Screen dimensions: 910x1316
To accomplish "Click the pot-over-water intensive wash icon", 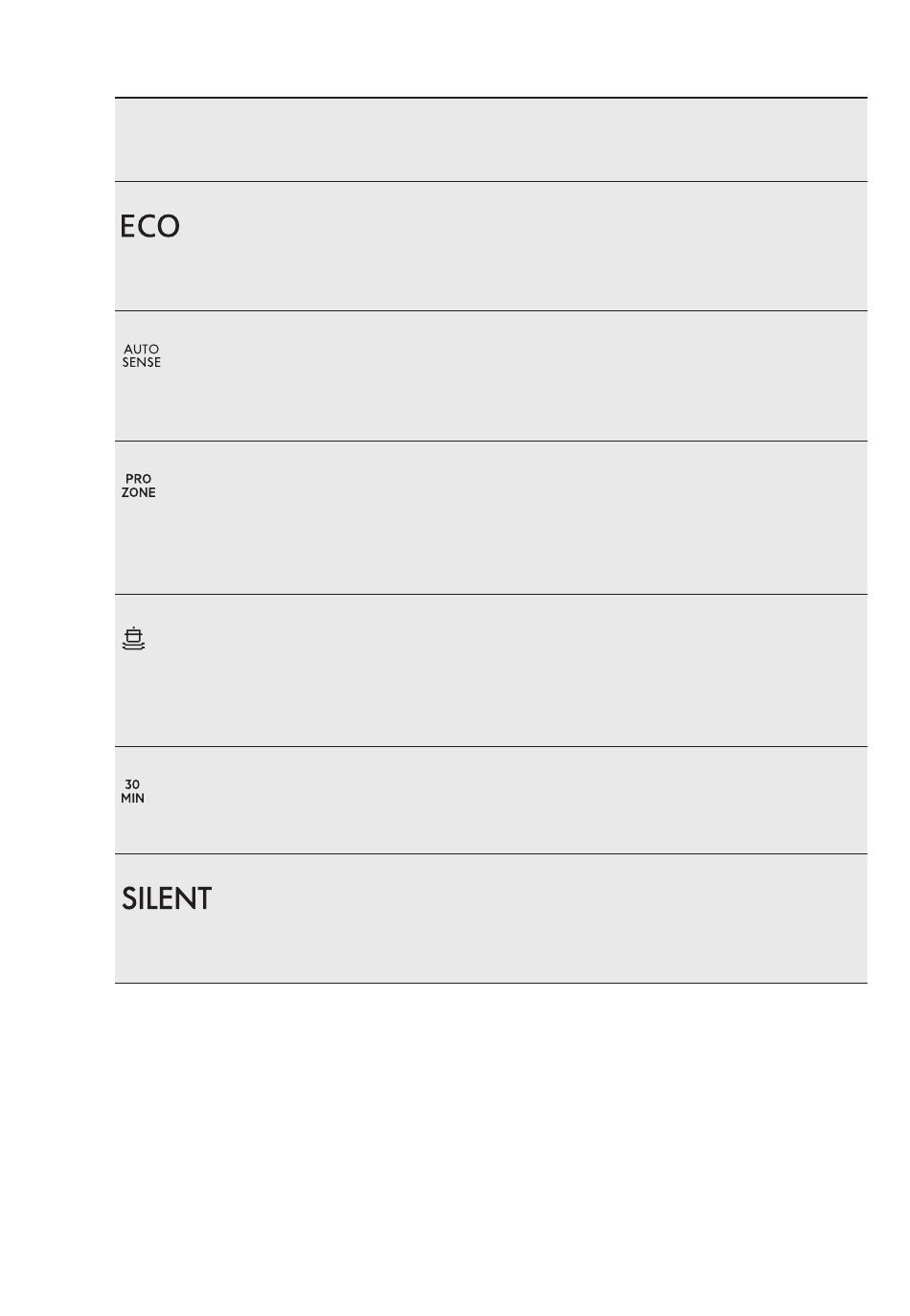I will coord(133,638).
